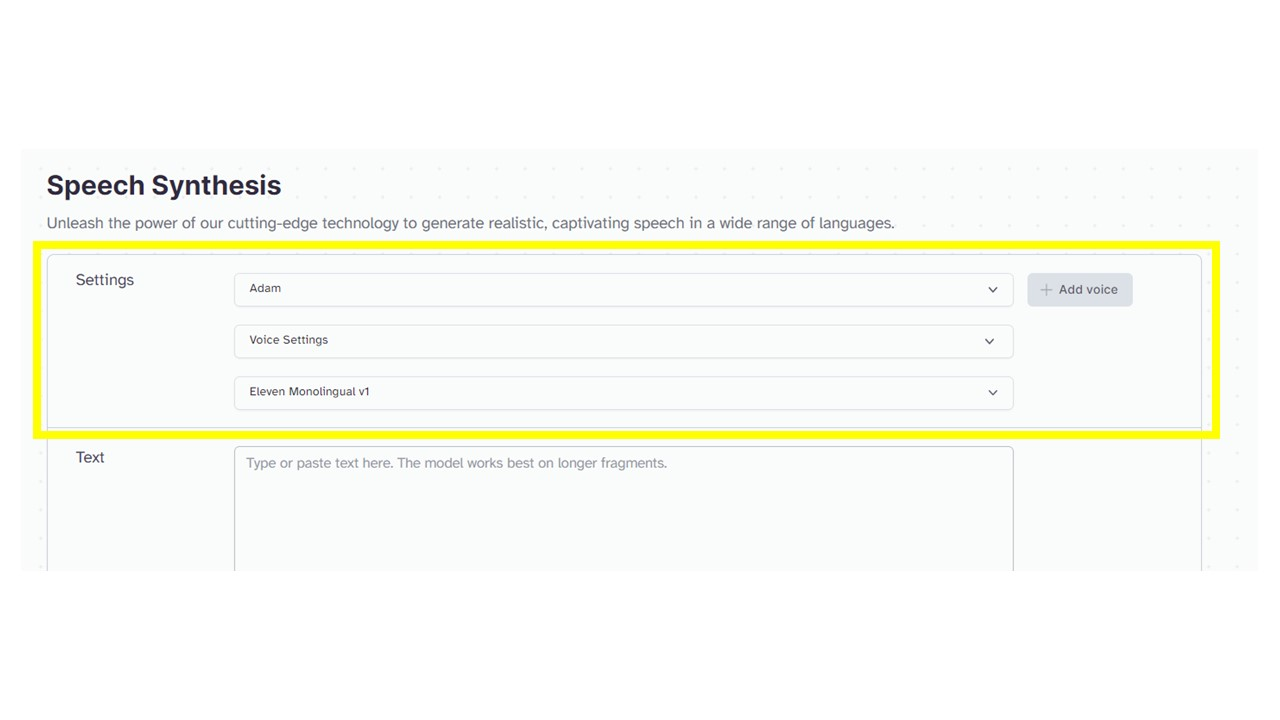
Task: Click the plus icon in Add voice
Action: (1046, 290)
